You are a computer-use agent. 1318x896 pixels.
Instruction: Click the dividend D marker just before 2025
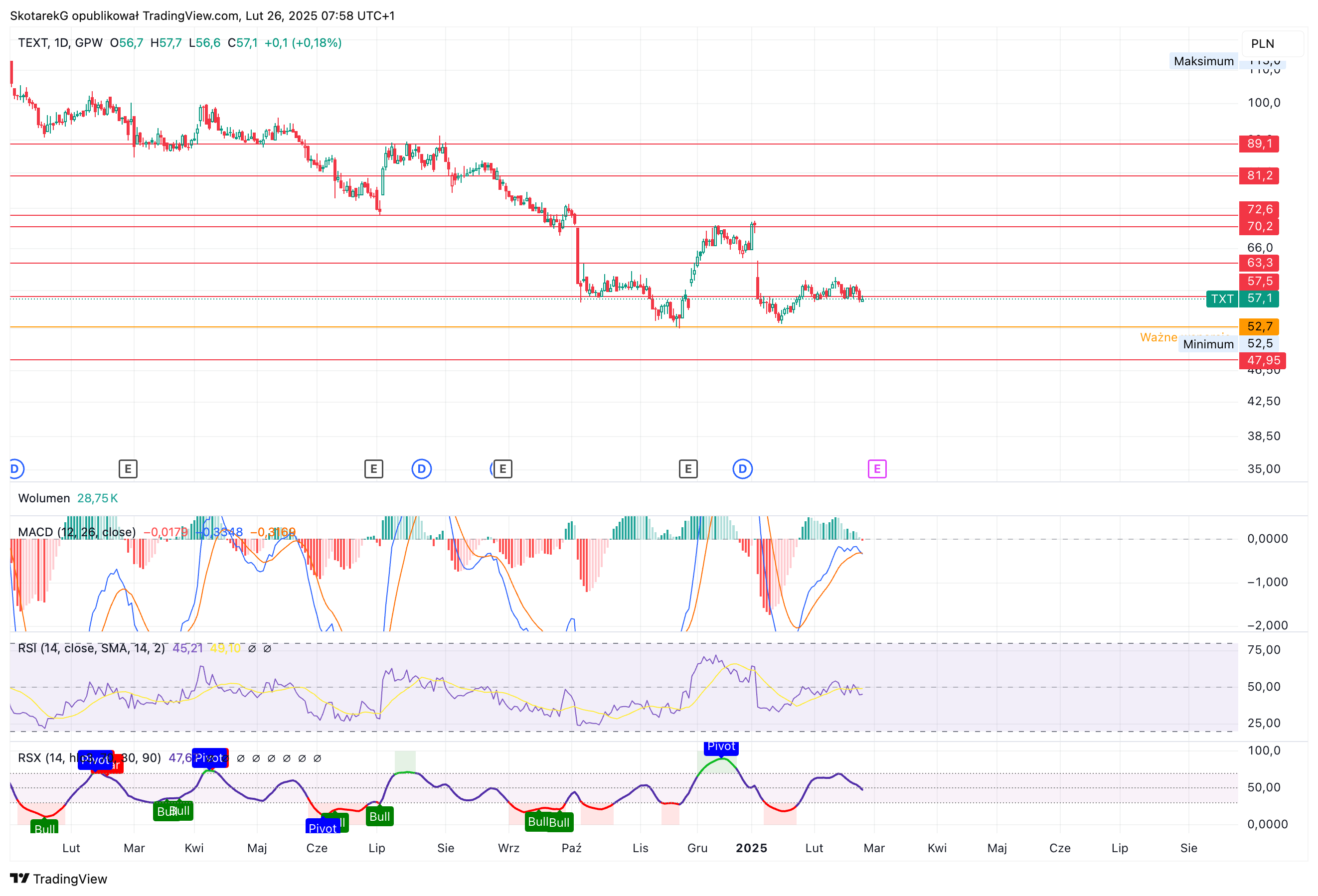pos(742,469)
